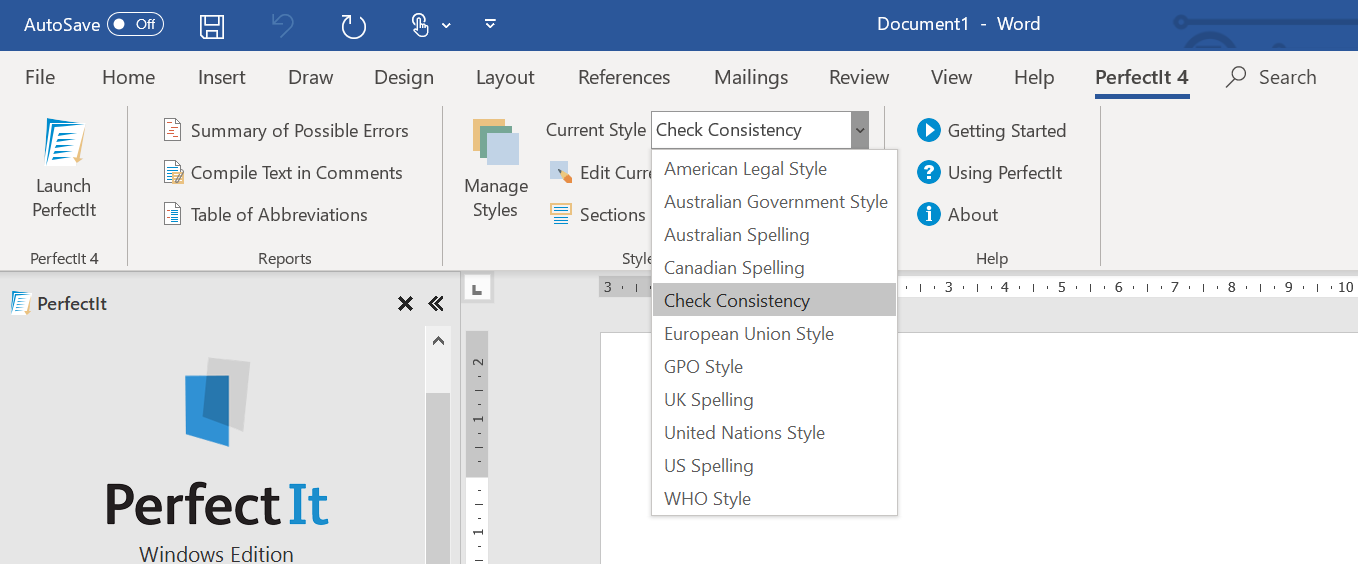Click the tab selector L-shaped ruler button
Image resolution: width=1358 pixels, height=564 pixels.
point(477,289)
